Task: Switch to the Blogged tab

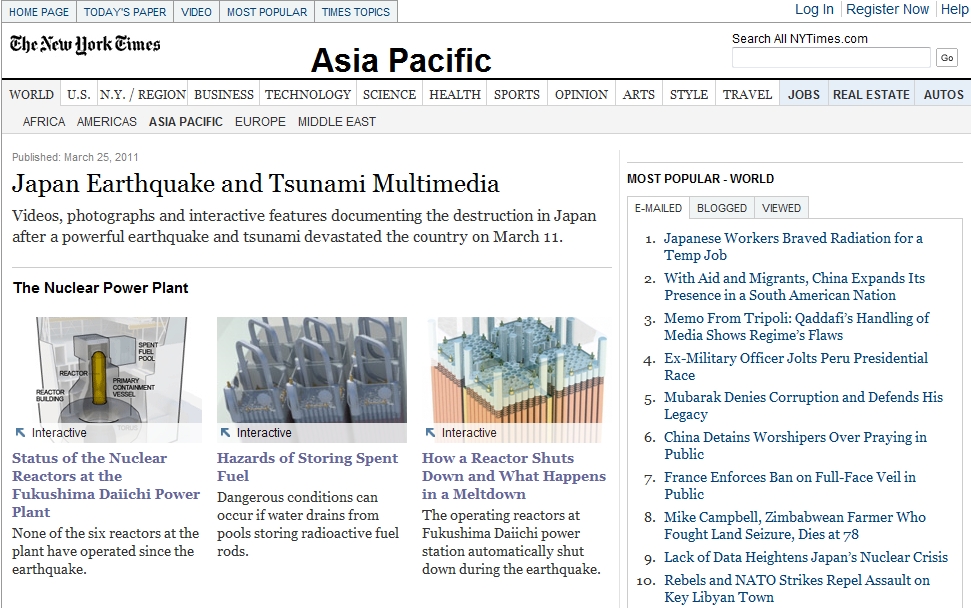Action: [721, 208]
